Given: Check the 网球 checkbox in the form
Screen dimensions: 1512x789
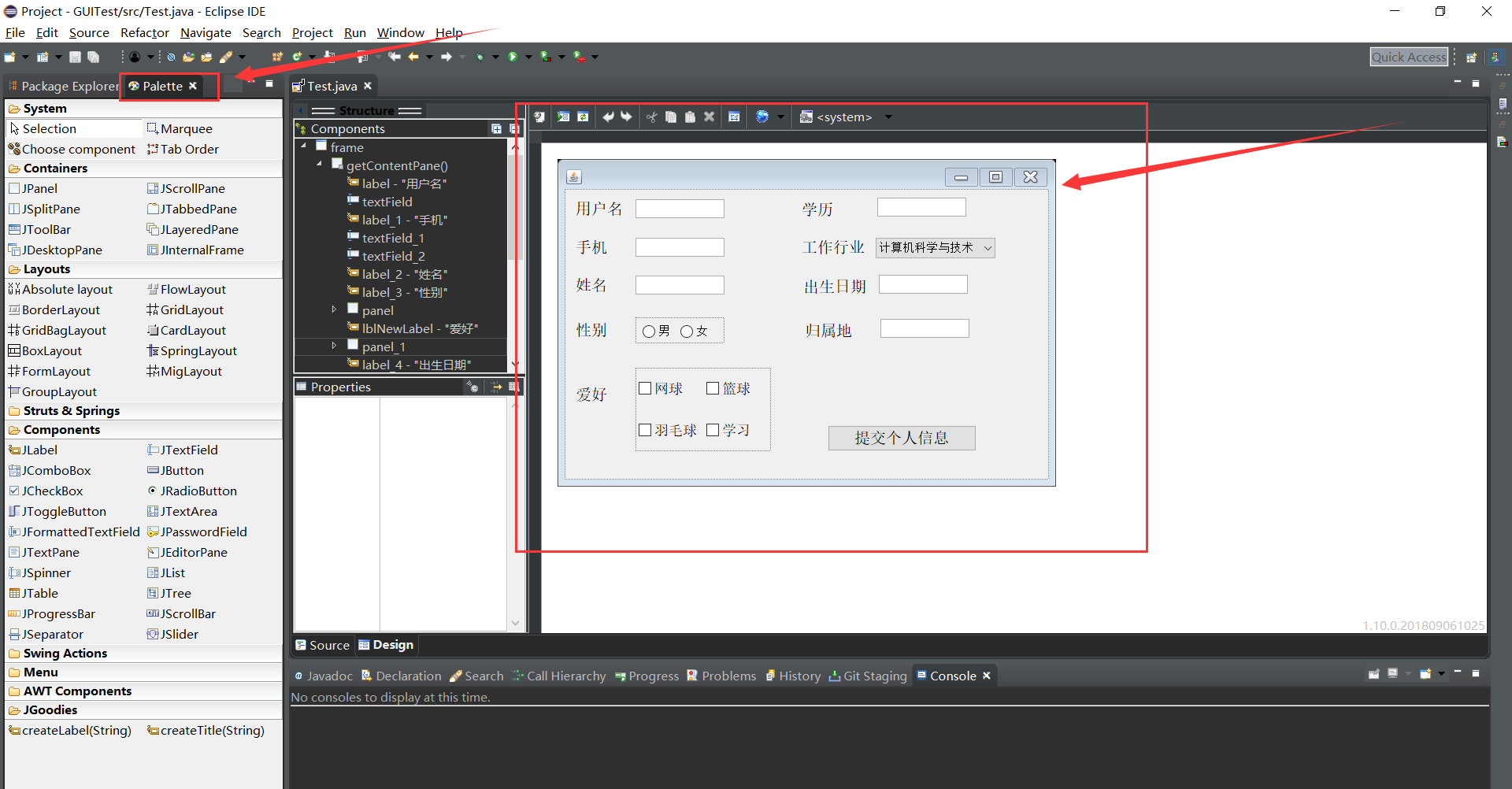Looking at the screenshot, I should click(645, 387).
